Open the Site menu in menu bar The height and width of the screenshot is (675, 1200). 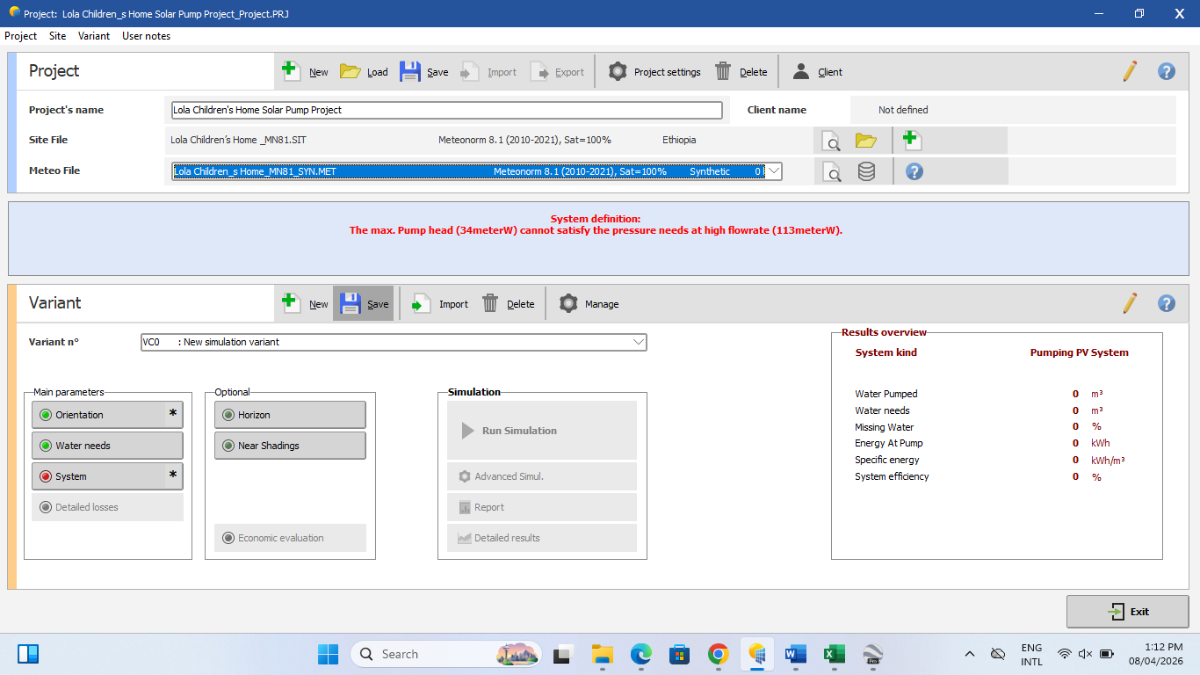pos(57,36)
